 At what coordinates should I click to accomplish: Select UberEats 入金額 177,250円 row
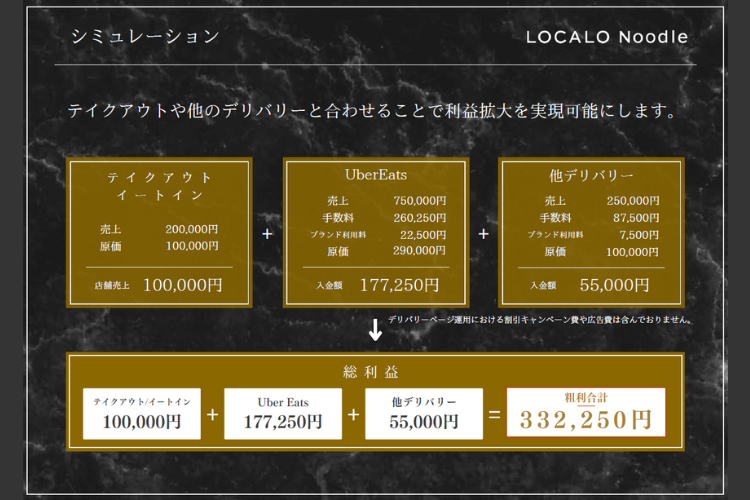coord(376,285)
